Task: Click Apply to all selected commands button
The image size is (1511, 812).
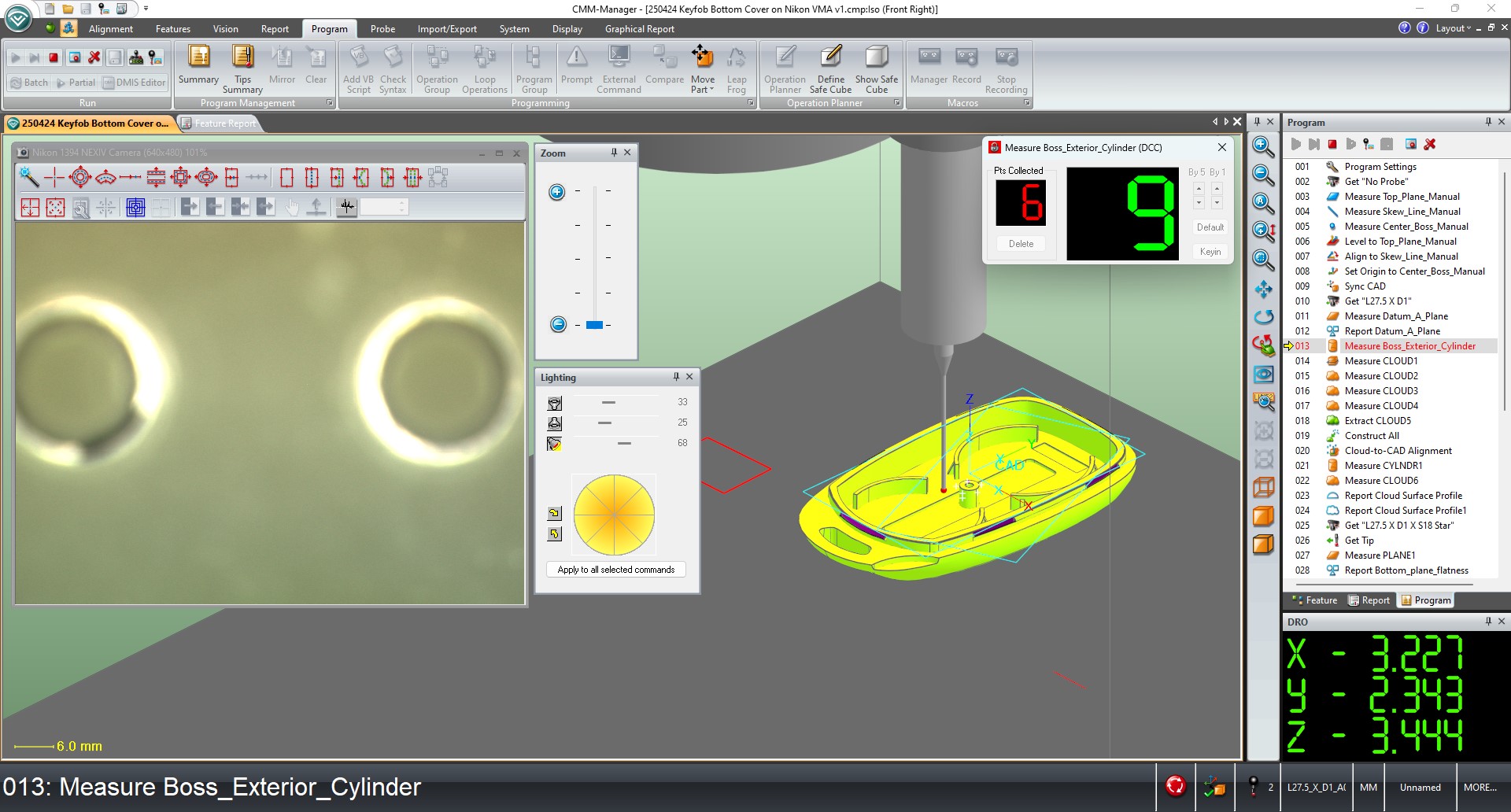Action: pos(615,570)
